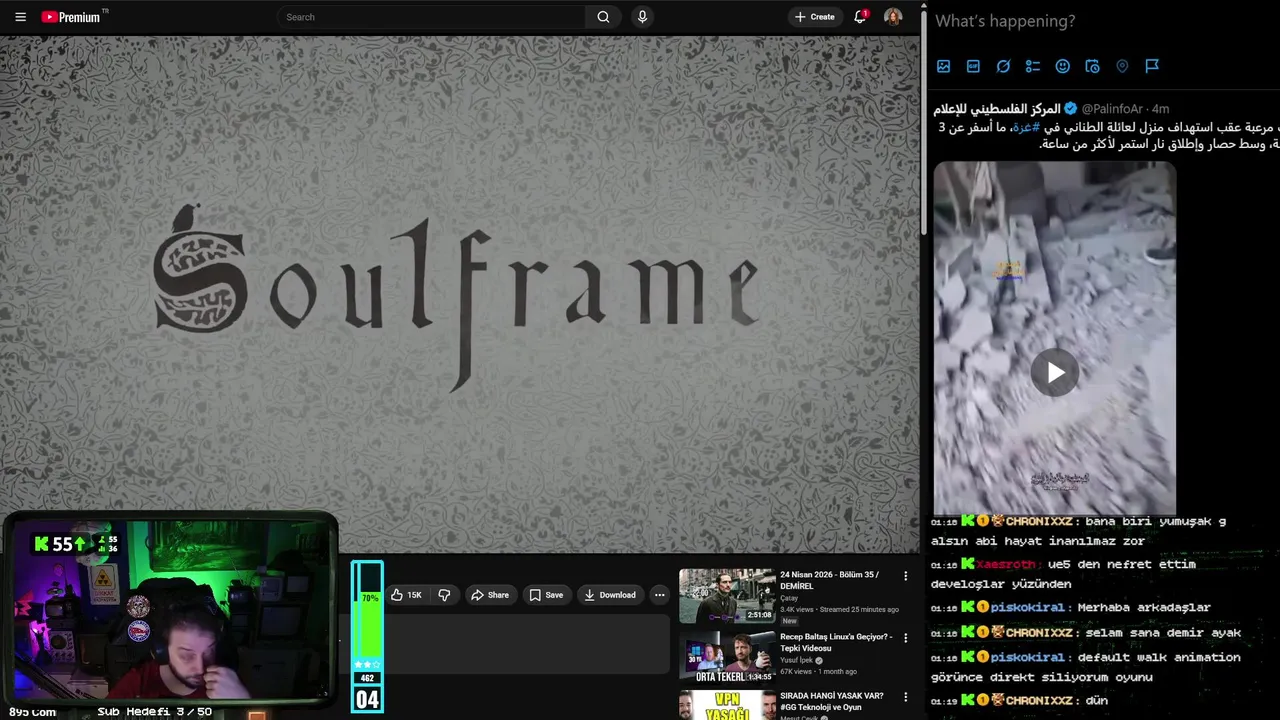Screen dimensions: 1280x720
Task: Share the Soulframe video
Action: [x=490, y=595]
